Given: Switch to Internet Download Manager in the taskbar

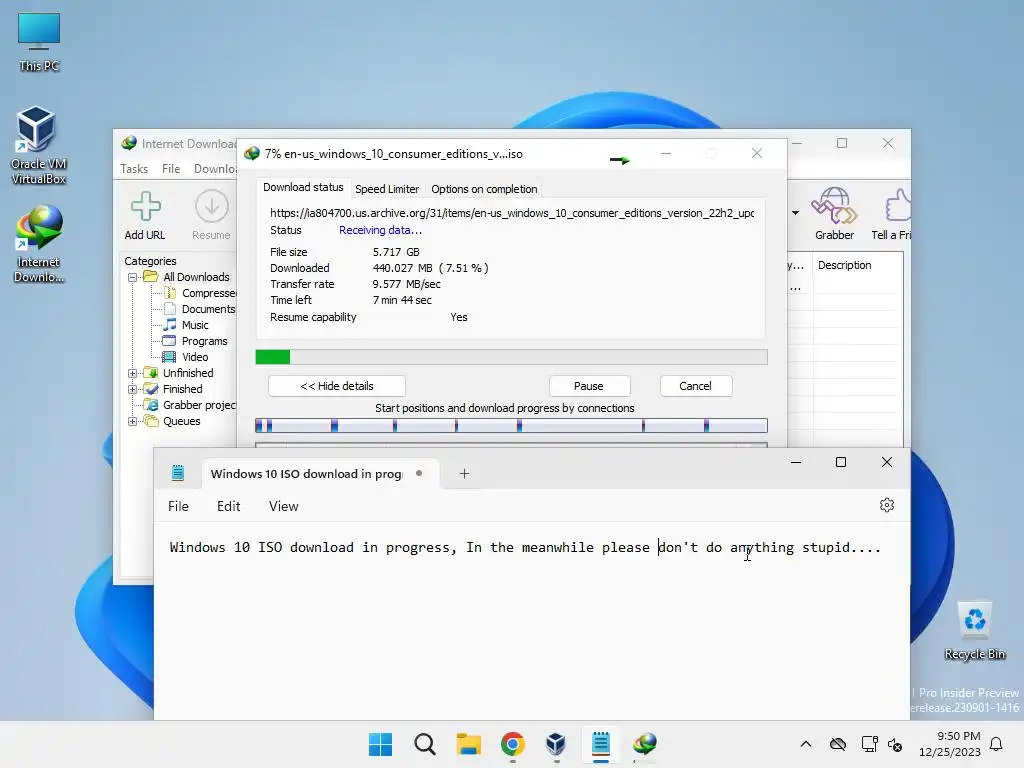Looking at the screenshot, I should tap(645, 744).
